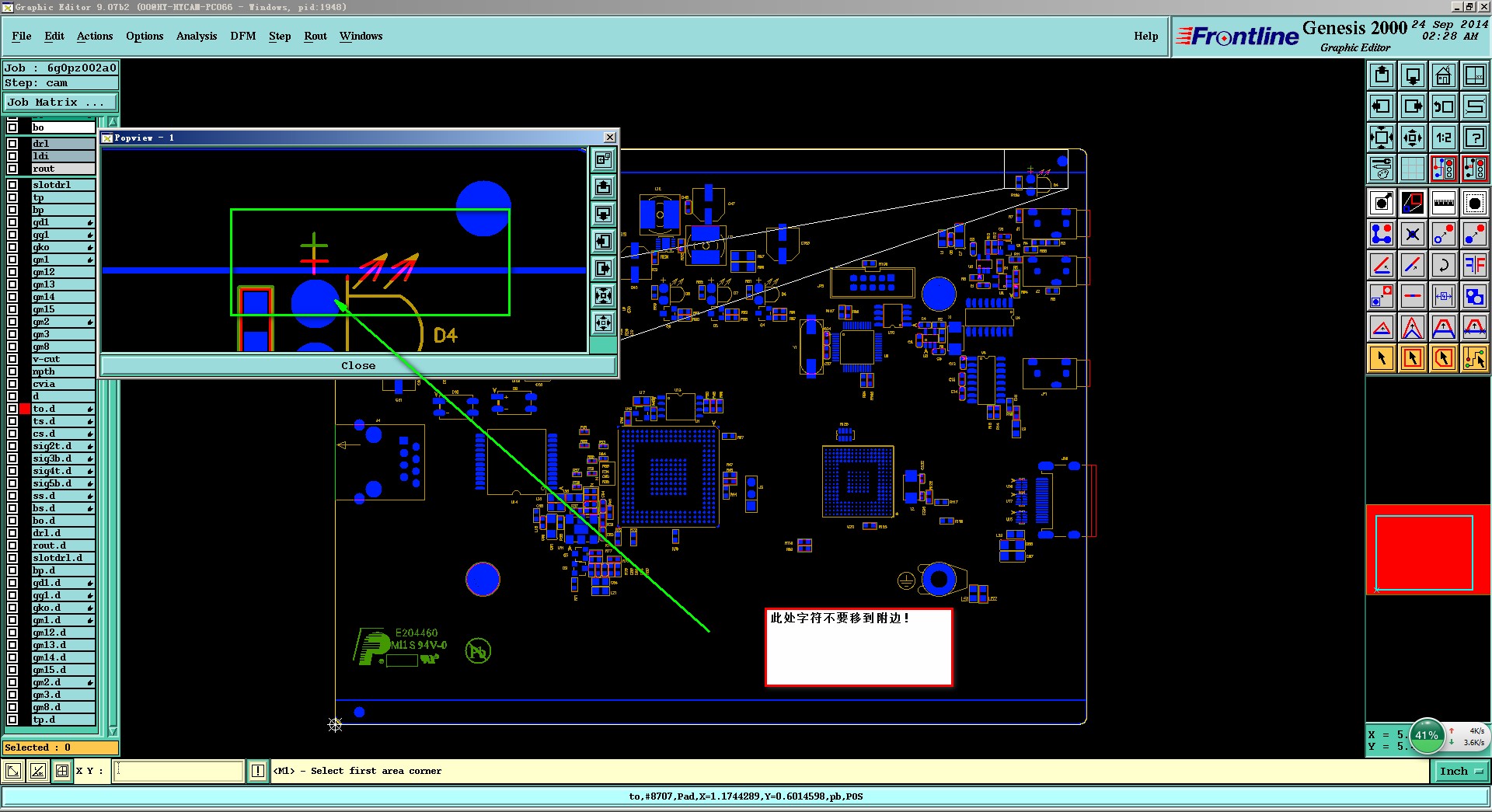Toggle the checkbox for layer drl
Viewport: 1492px width, 812px height.
pyautogui.click(x=12, y=144)
